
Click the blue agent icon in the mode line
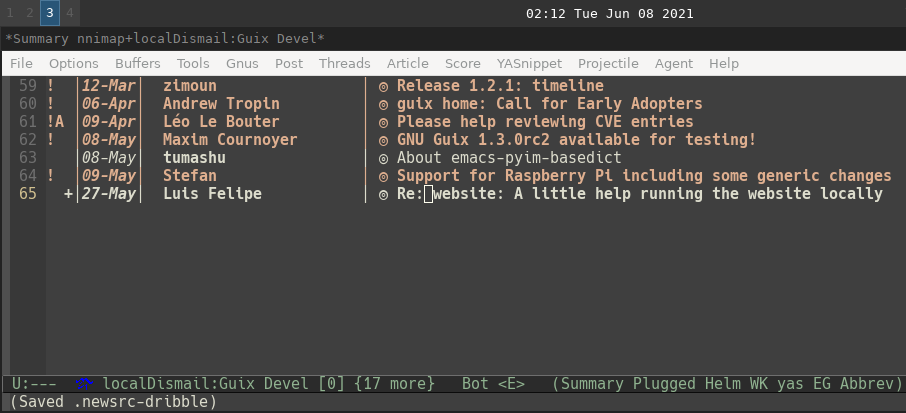(84, 383)
